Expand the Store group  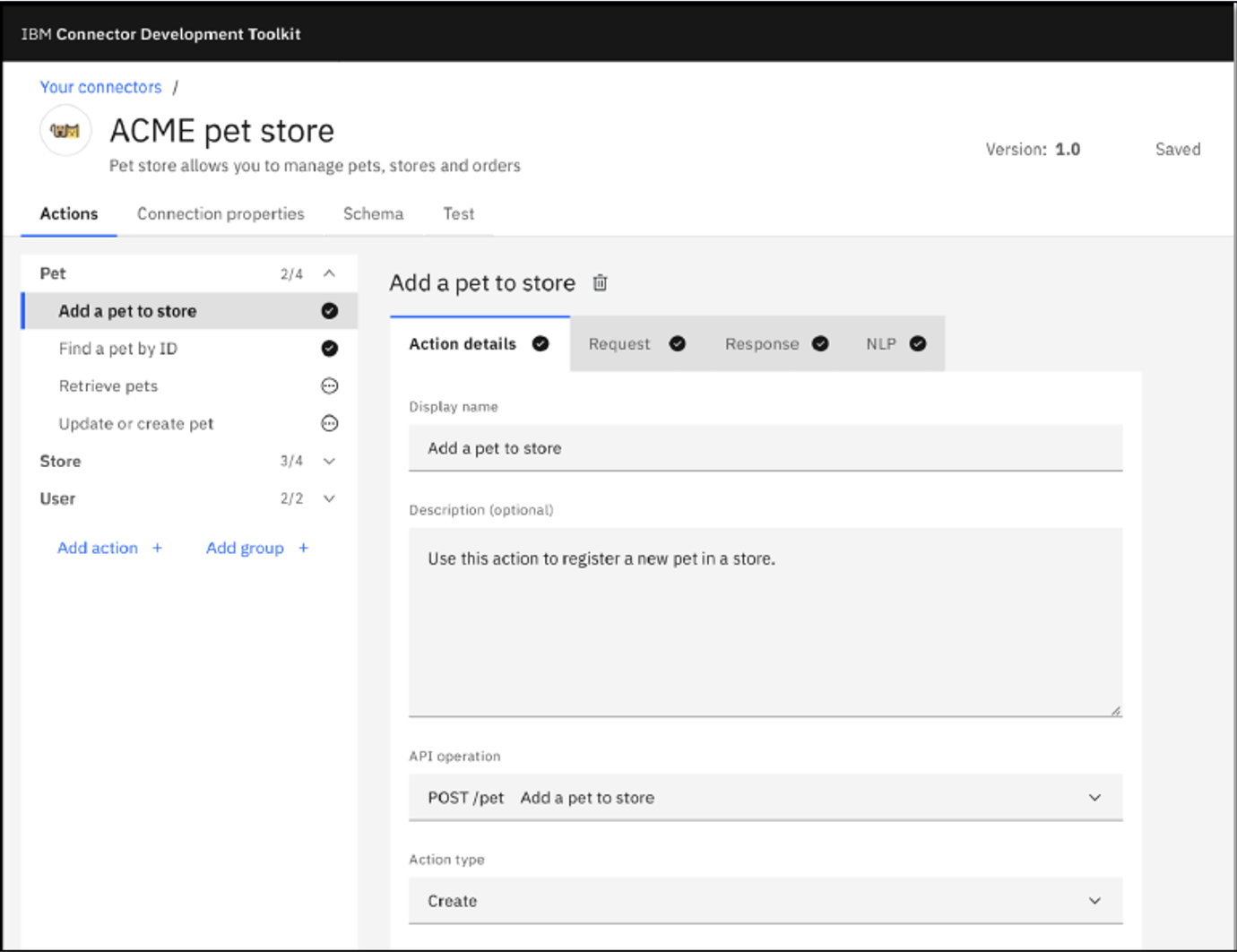pyautogui.click(x=329, y=462)
